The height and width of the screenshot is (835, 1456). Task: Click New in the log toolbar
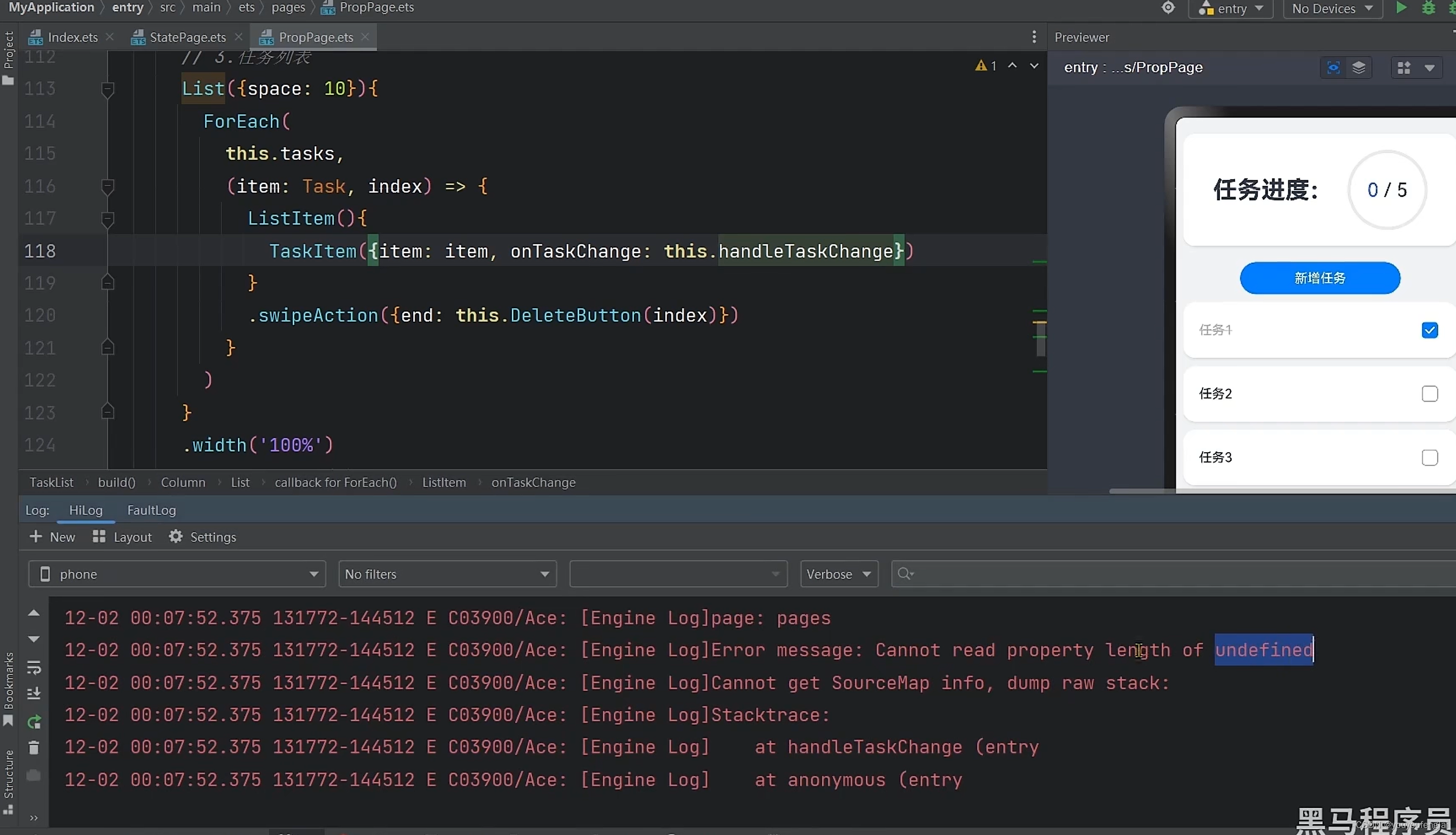tap(52, 537)
